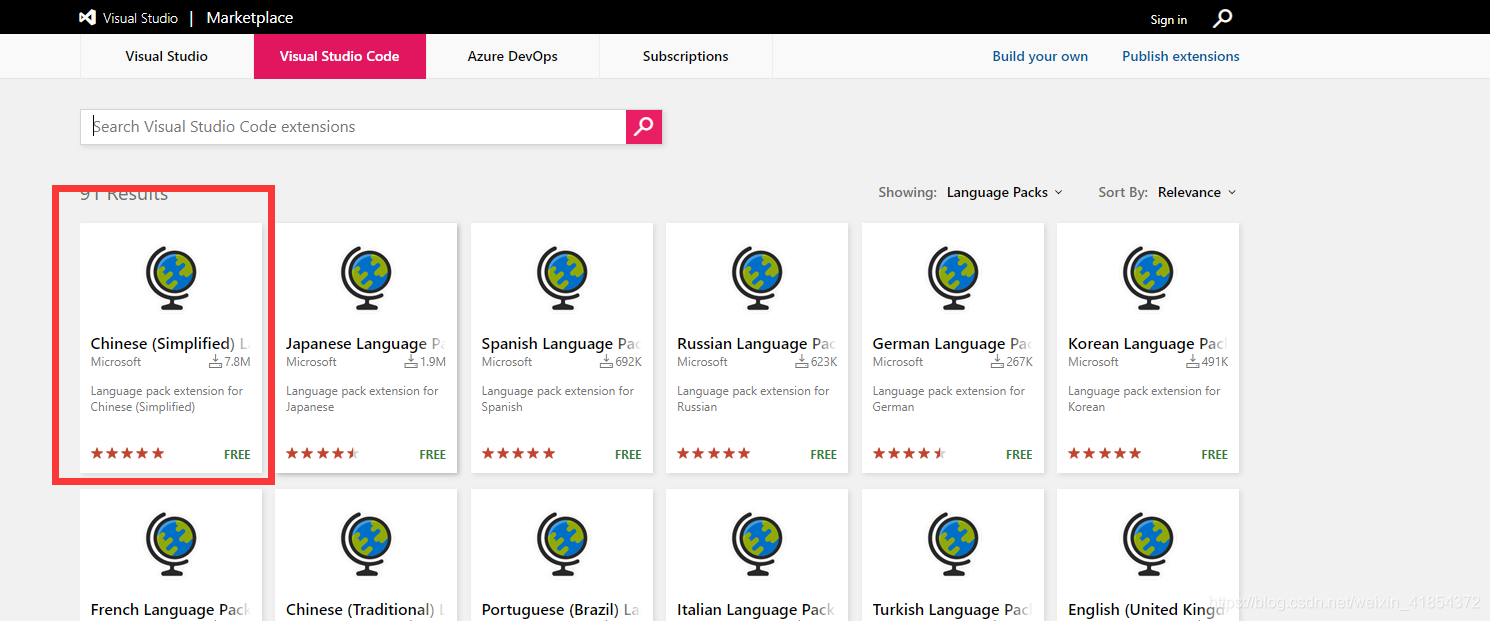Click the Microsoft publisher under Korean Language Pack

[1093, 362]
